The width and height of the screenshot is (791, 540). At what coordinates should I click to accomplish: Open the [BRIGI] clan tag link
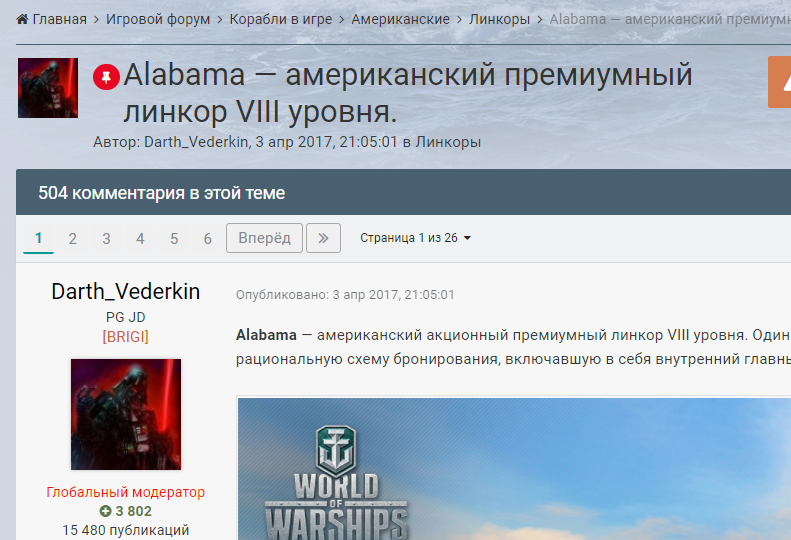pos(125,337)
